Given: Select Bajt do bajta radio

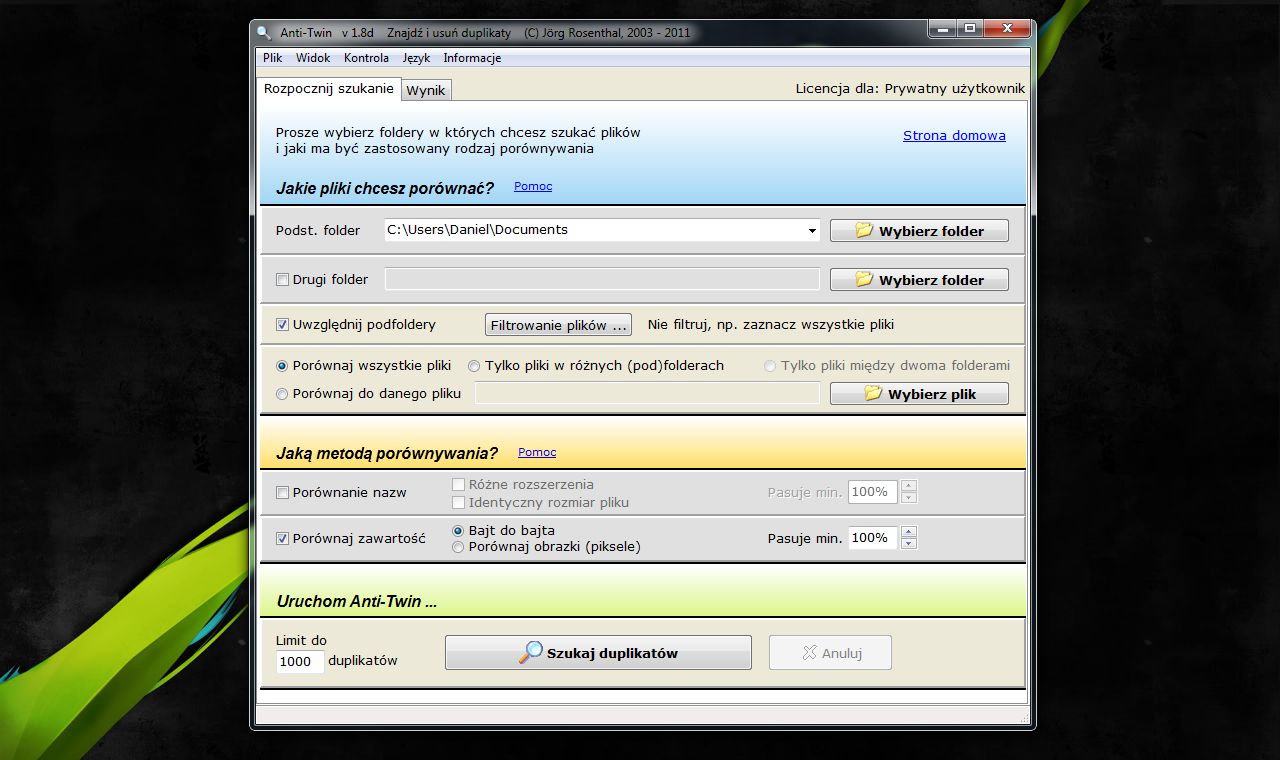Looking at the screenshot, I should point(458,530).
